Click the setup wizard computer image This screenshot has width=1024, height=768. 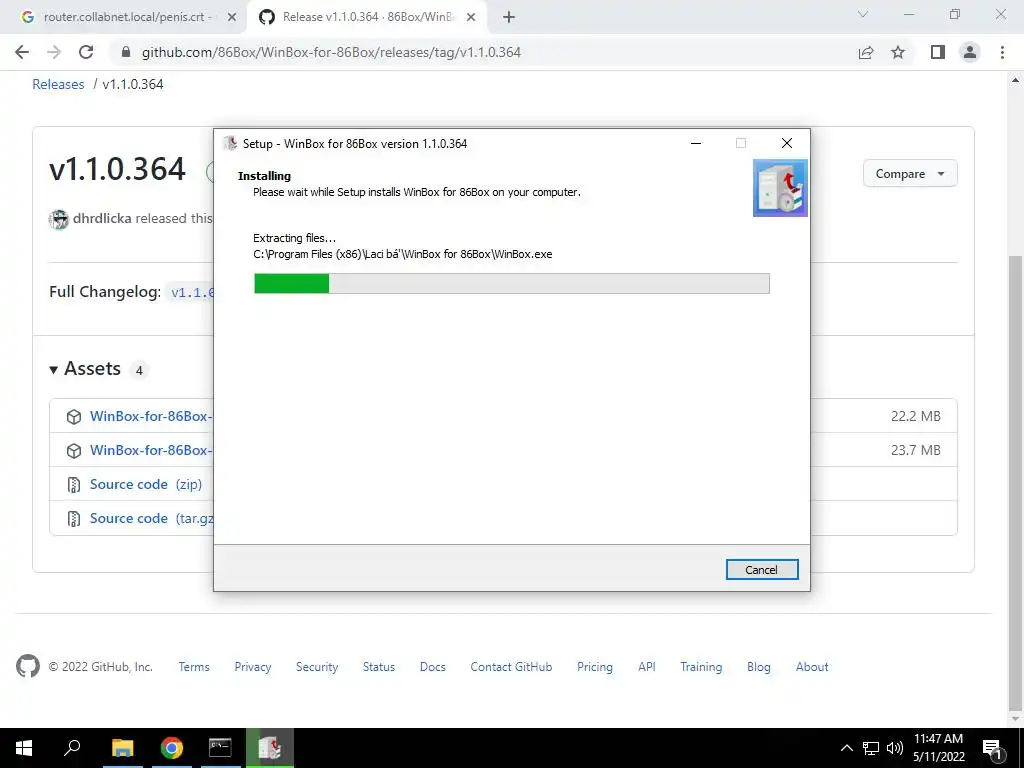point(780,188)
